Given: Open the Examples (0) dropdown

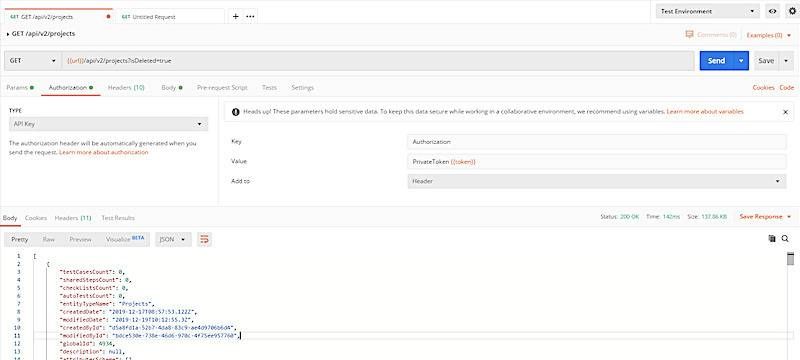Looking at the screenshot, I should [769, 35].
